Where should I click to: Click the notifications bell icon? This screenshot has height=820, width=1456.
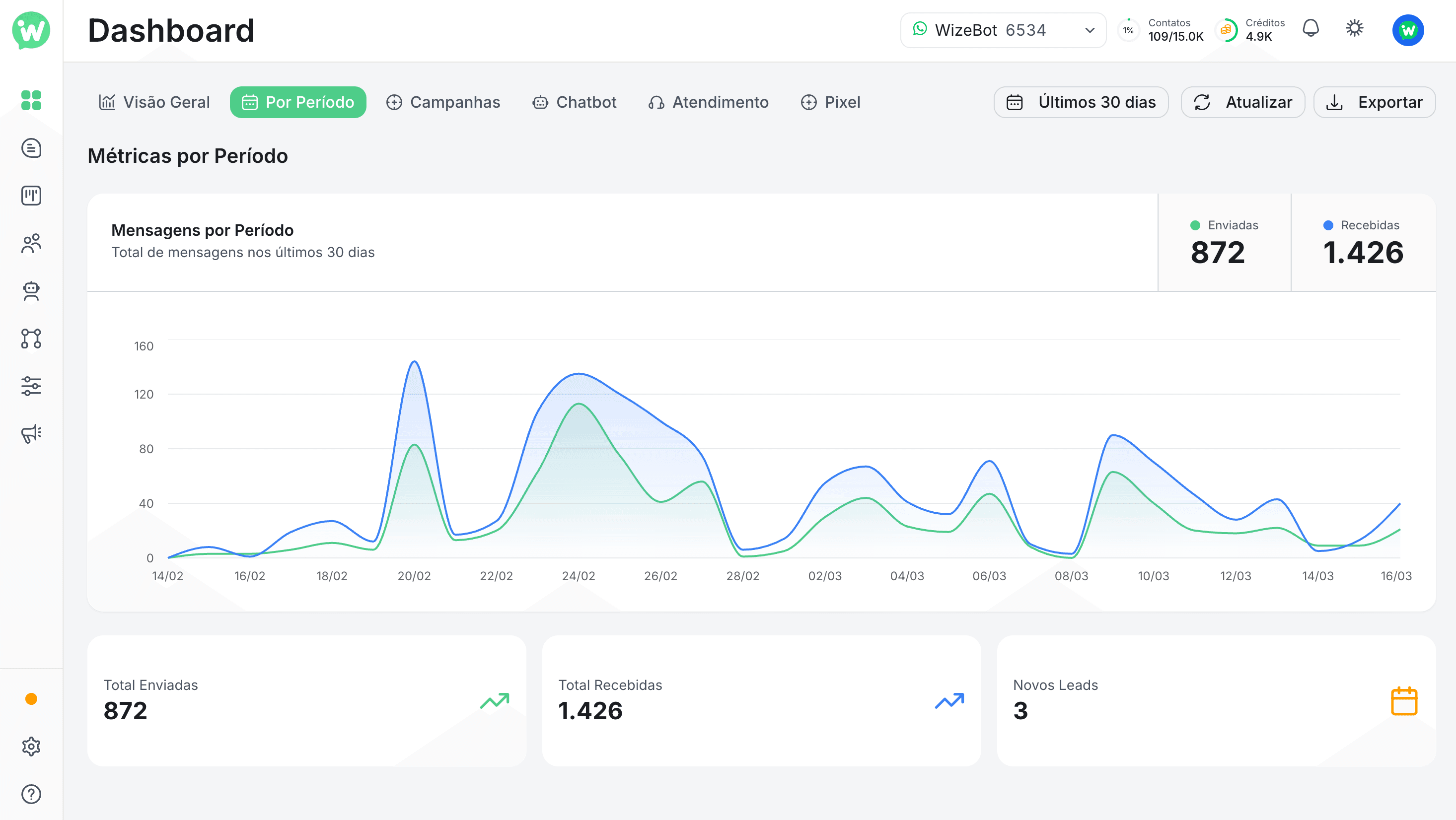pos(1311,29)
